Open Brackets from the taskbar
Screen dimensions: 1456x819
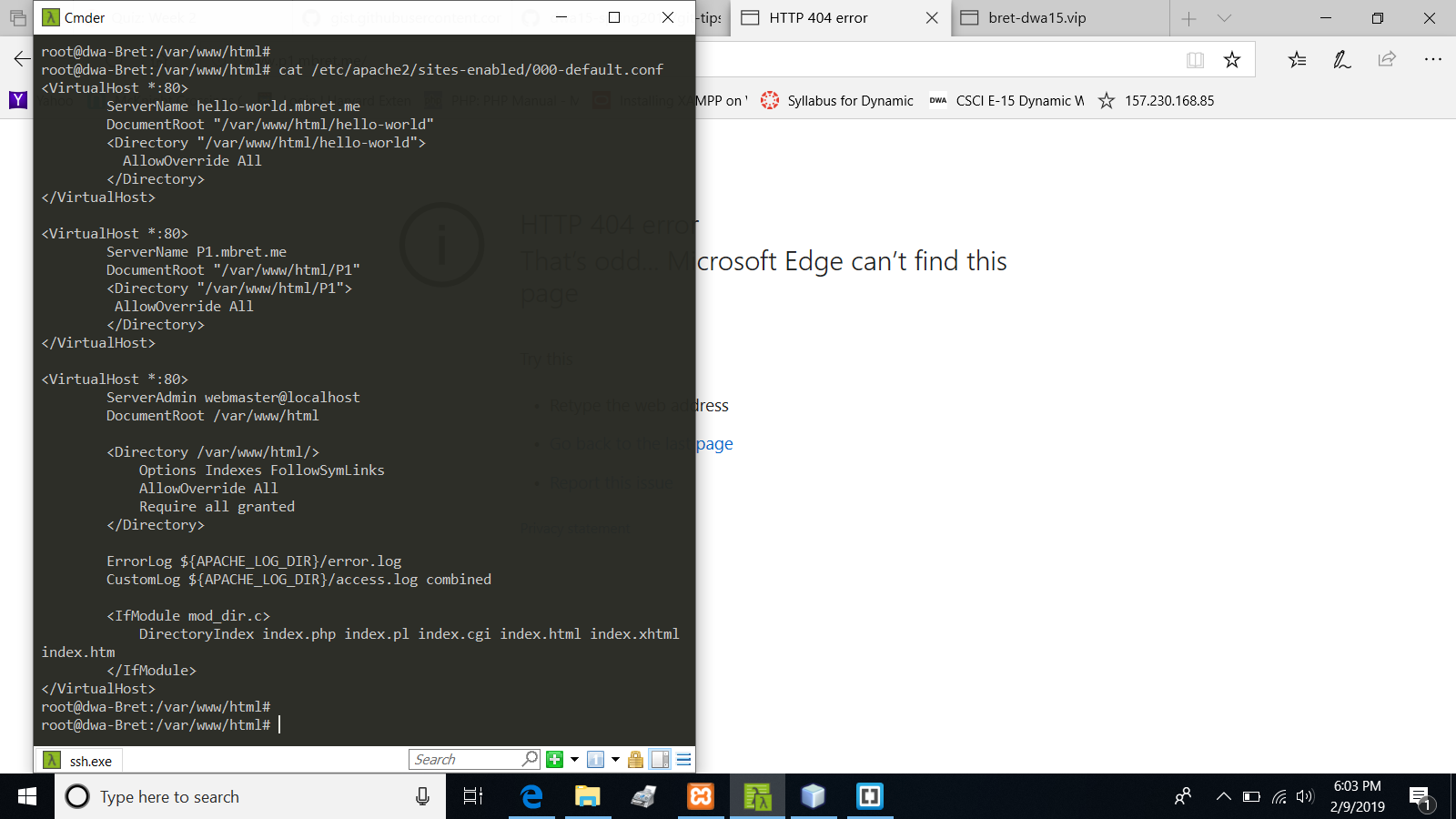(x=869, y=796)
